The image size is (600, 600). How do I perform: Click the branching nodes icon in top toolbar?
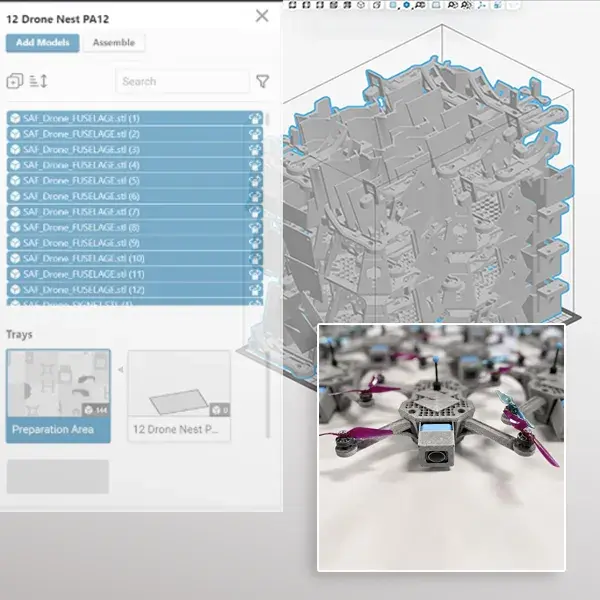pyautogui.click(x=482, y=5)
